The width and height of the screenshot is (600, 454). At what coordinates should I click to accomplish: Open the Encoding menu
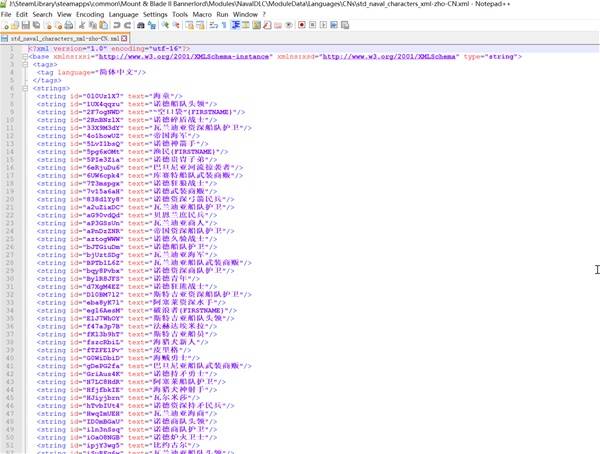90,16
